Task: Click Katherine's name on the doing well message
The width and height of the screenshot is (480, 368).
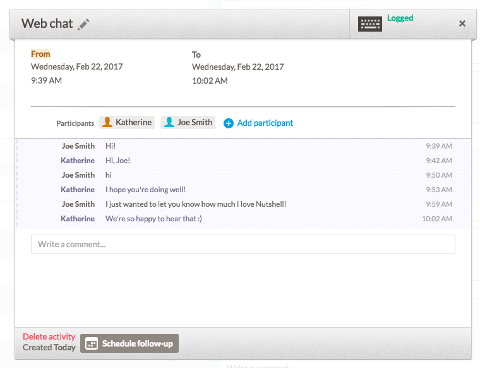Action: (78, 189)
